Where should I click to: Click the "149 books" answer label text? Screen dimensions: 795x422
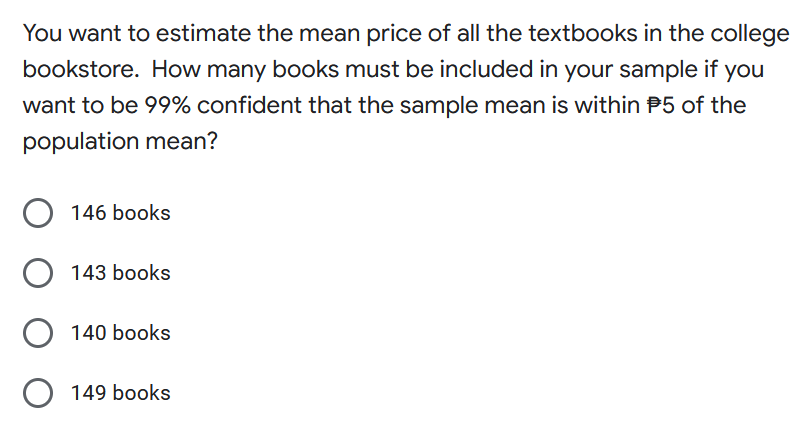click(120, 393)
